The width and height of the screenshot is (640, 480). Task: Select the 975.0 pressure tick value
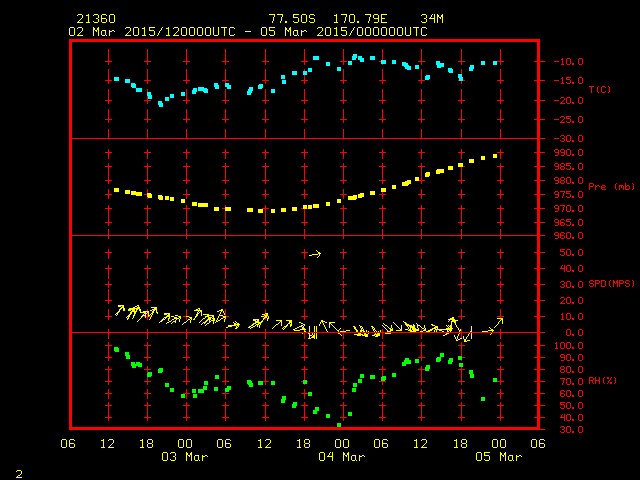(x=569, y=195)
